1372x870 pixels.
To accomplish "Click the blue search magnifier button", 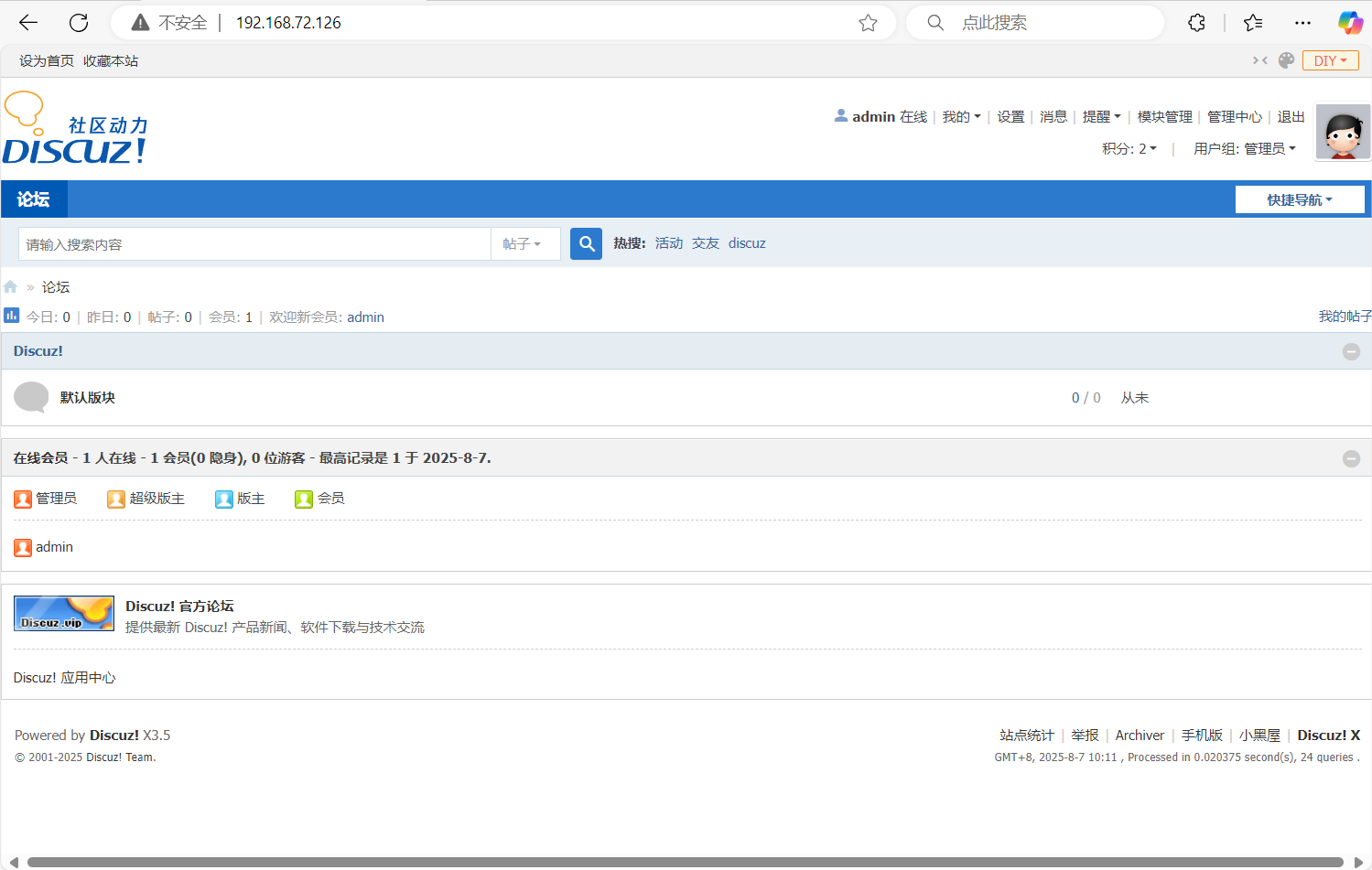I will pyautogui.click(x=586, y=243).
